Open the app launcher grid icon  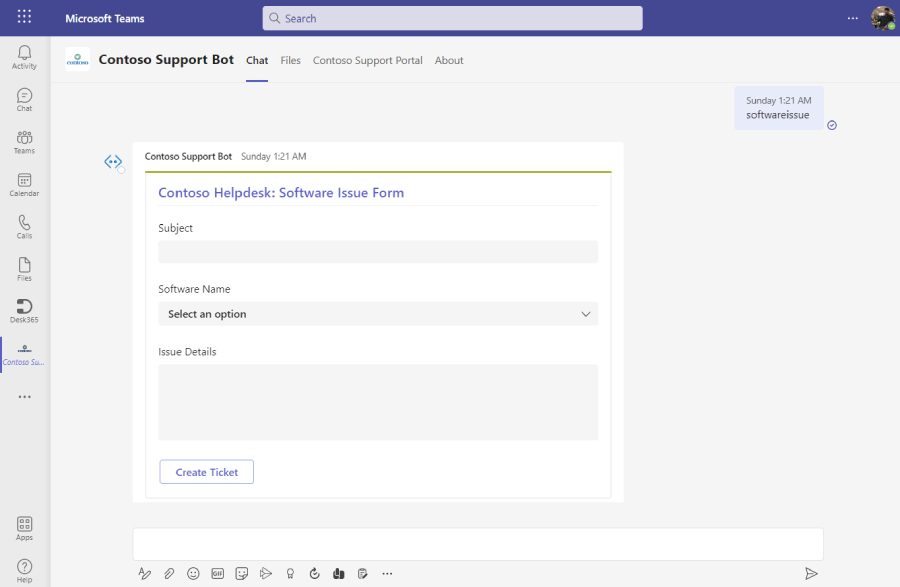point(24,17)
